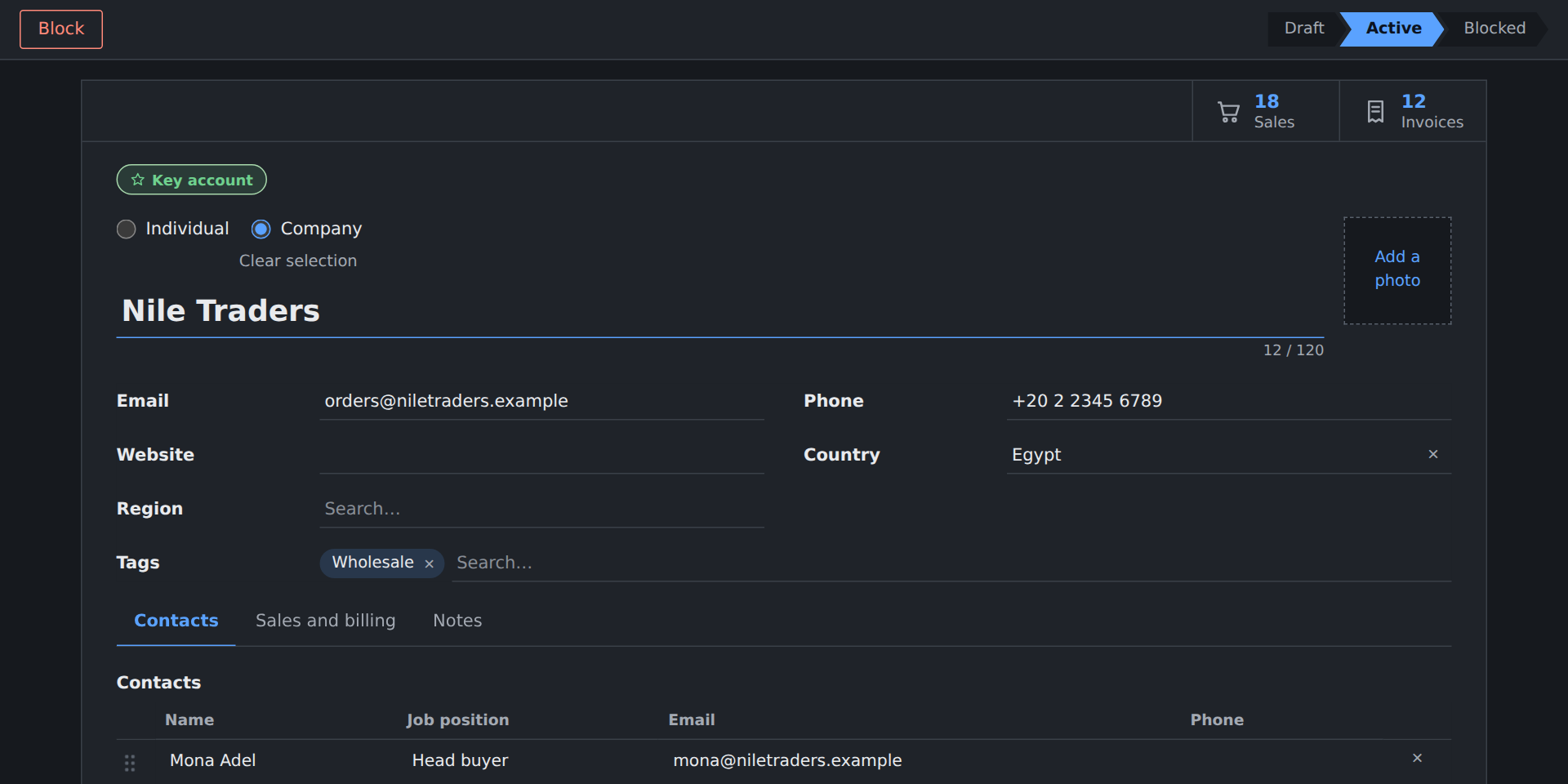Open the 18 Sales cart stat button

pyautogui.click(x=1266, y=111)
